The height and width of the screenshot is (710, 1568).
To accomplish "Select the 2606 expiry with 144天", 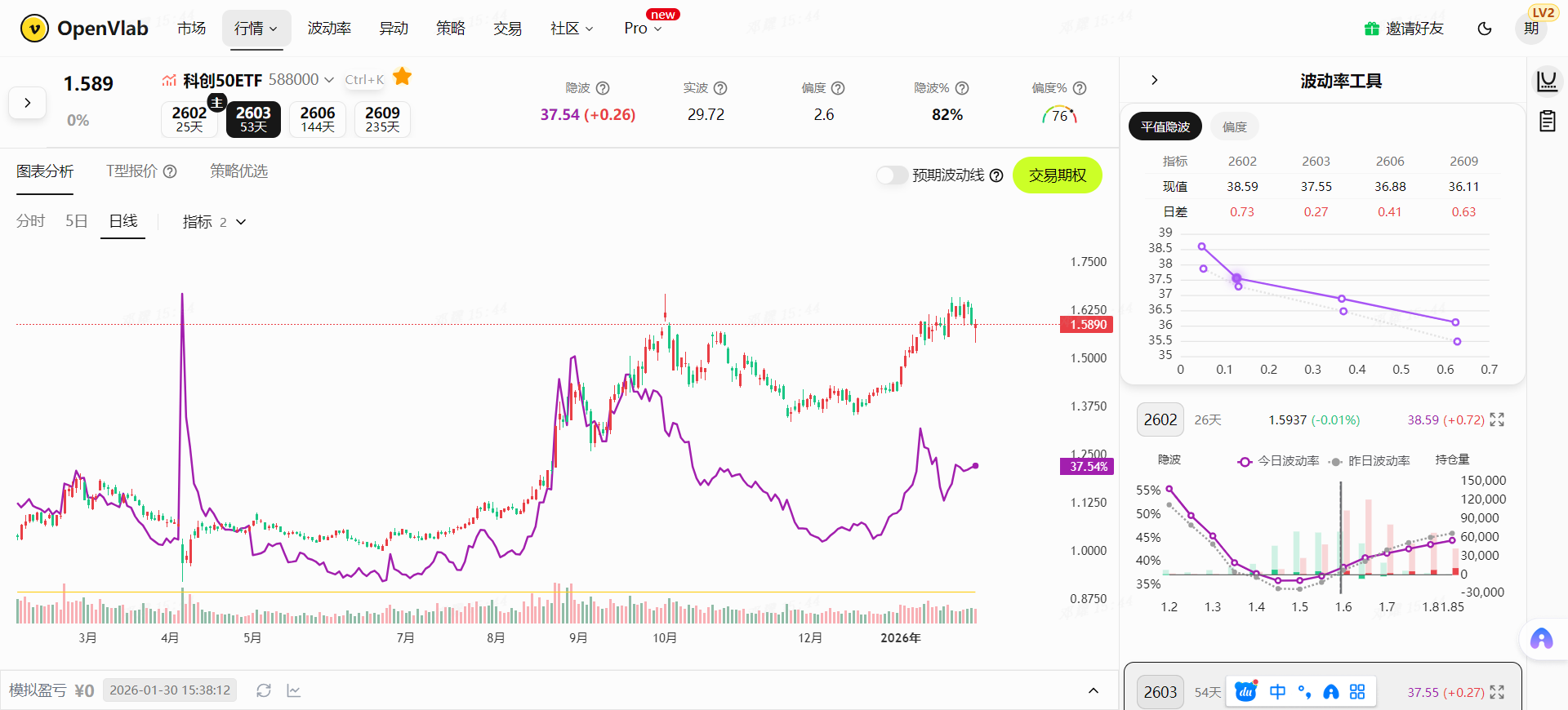I will click(x=318, y=119).
